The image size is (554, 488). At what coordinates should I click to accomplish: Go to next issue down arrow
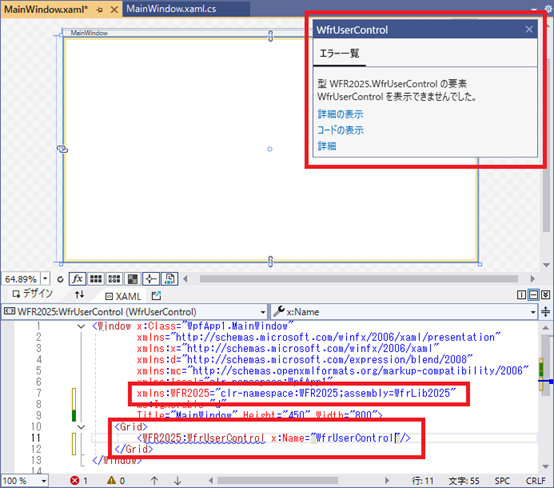pyautogui.click(x=177, y=481)
